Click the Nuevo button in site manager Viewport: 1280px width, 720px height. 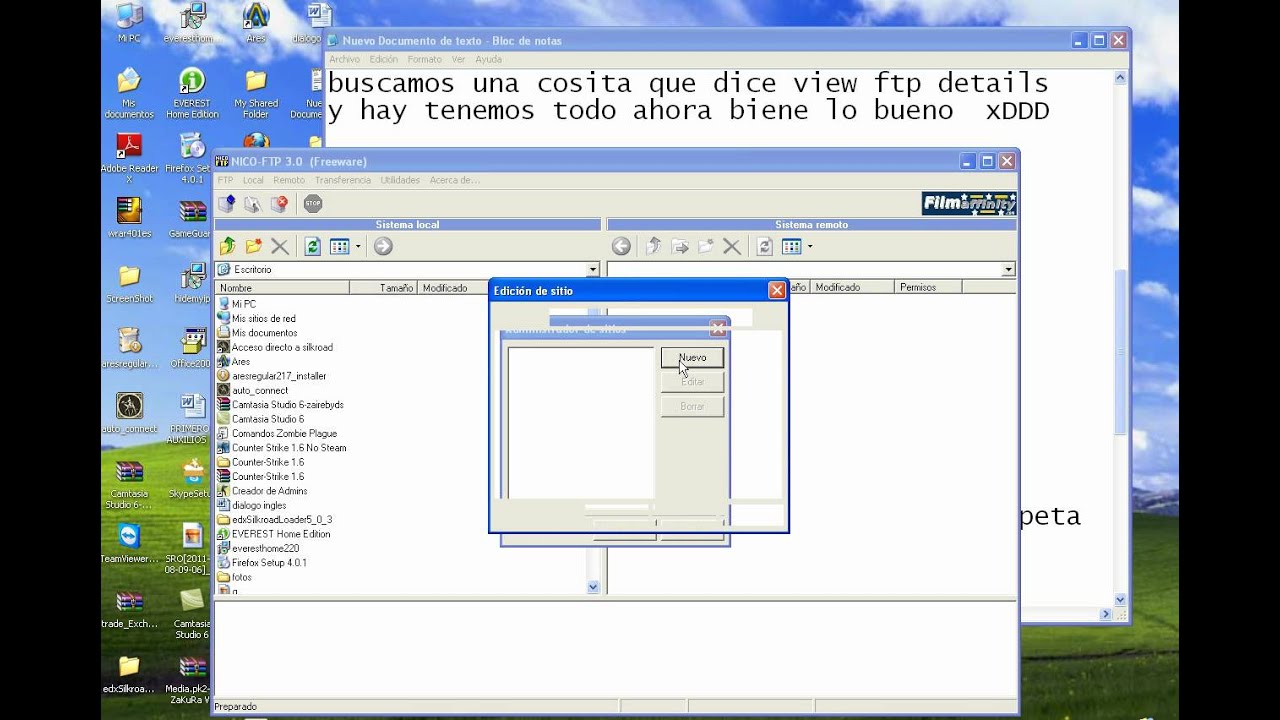pos(692,357)
